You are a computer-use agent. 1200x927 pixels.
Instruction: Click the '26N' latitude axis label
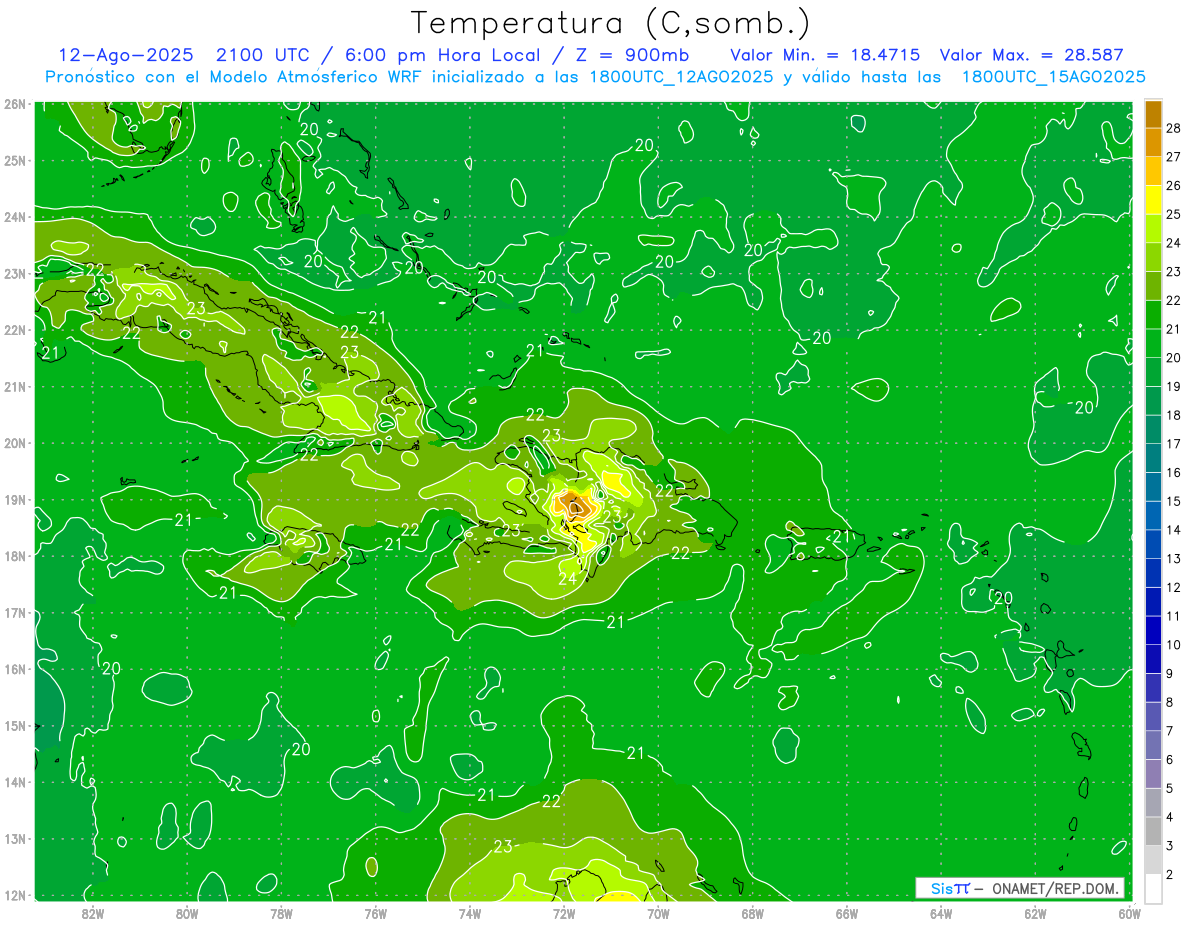point(14,104)
